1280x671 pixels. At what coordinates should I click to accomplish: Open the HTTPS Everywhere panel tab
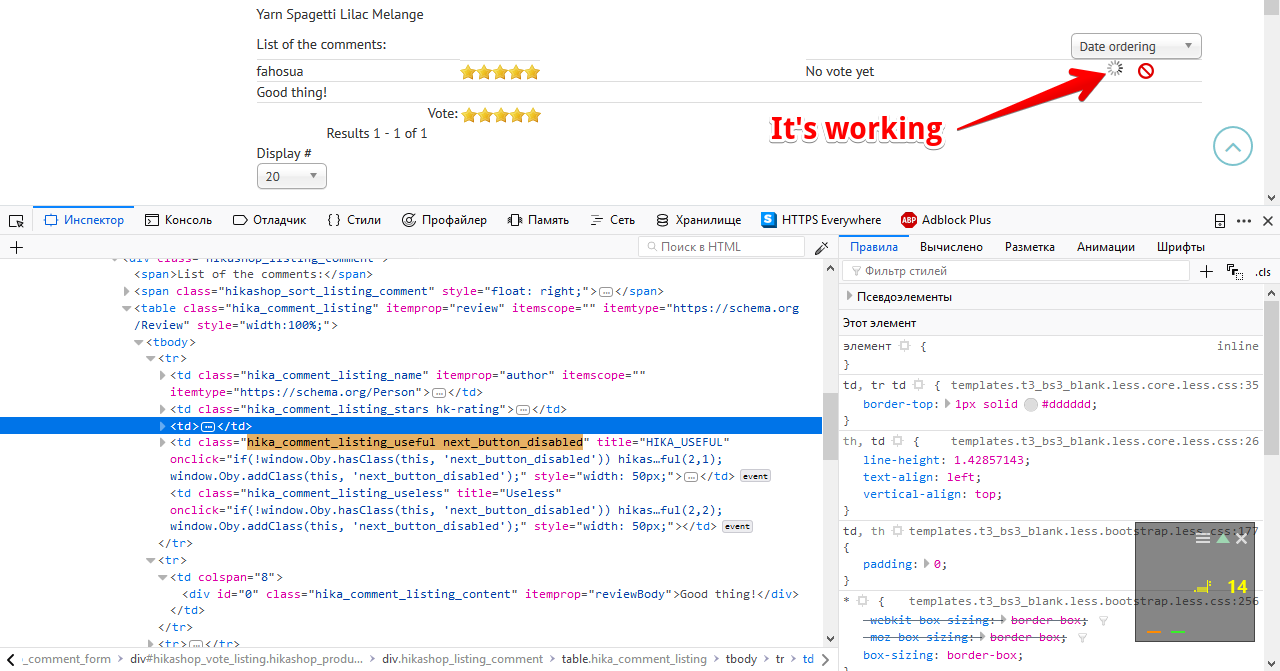821,220
